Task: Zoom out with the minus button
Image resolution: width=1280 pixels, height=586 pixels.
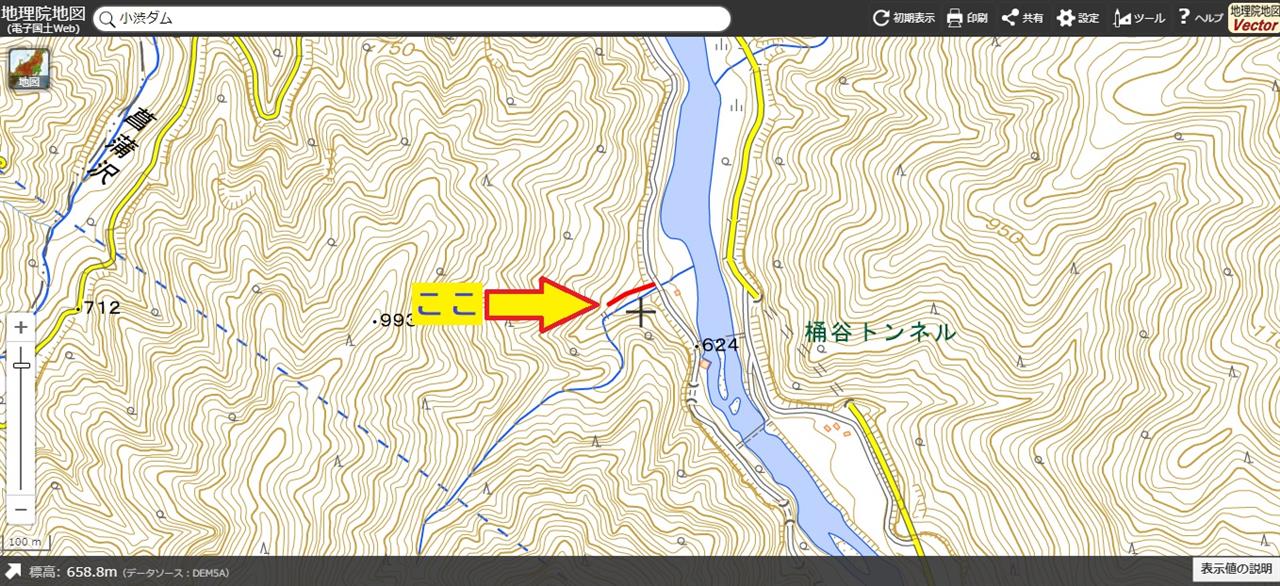Action: point(21,509)
